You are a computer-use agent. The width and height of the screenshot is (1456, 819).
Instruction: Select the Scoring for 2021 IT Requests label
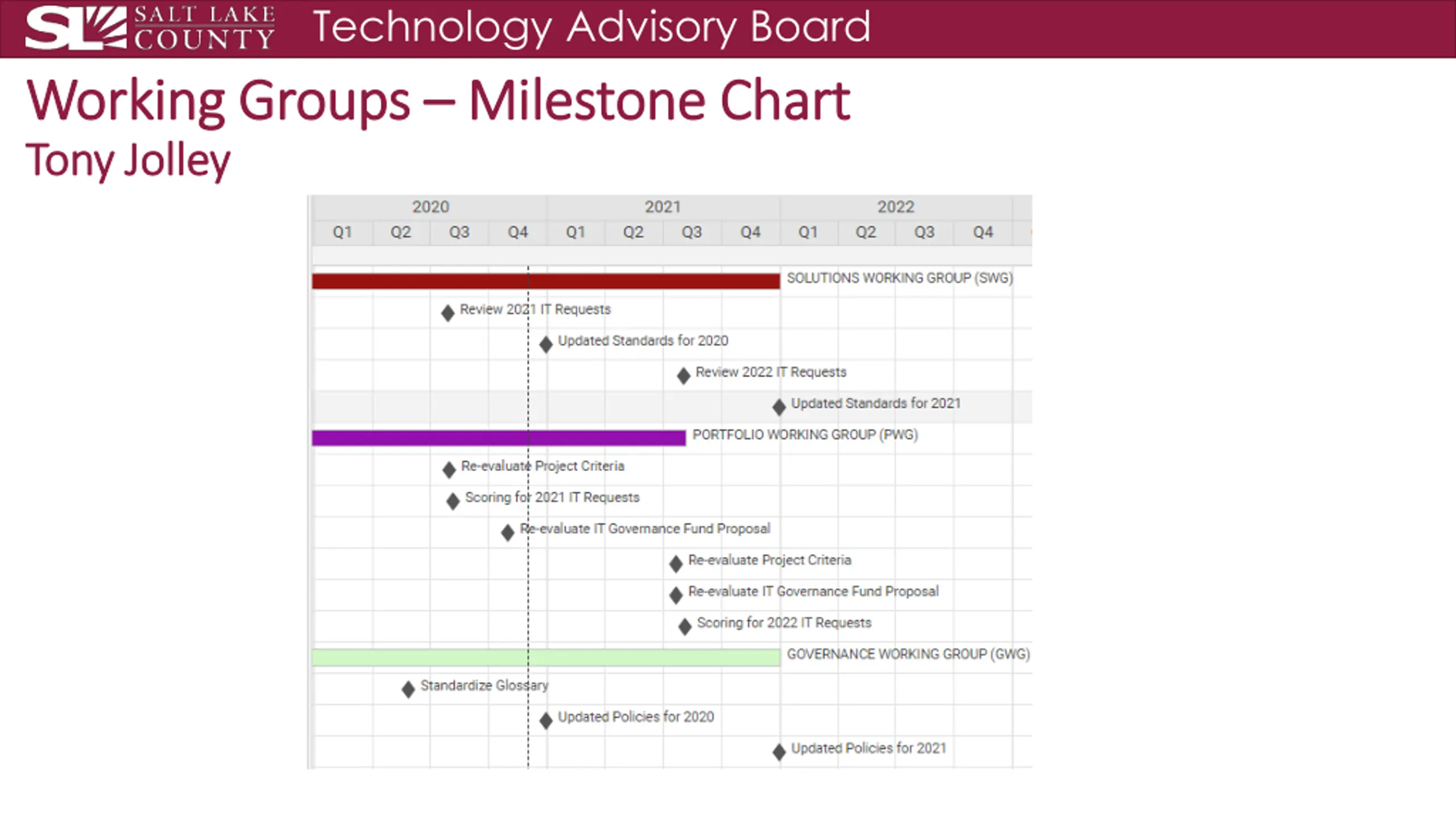pyautogui.click(x=552, y=498)
